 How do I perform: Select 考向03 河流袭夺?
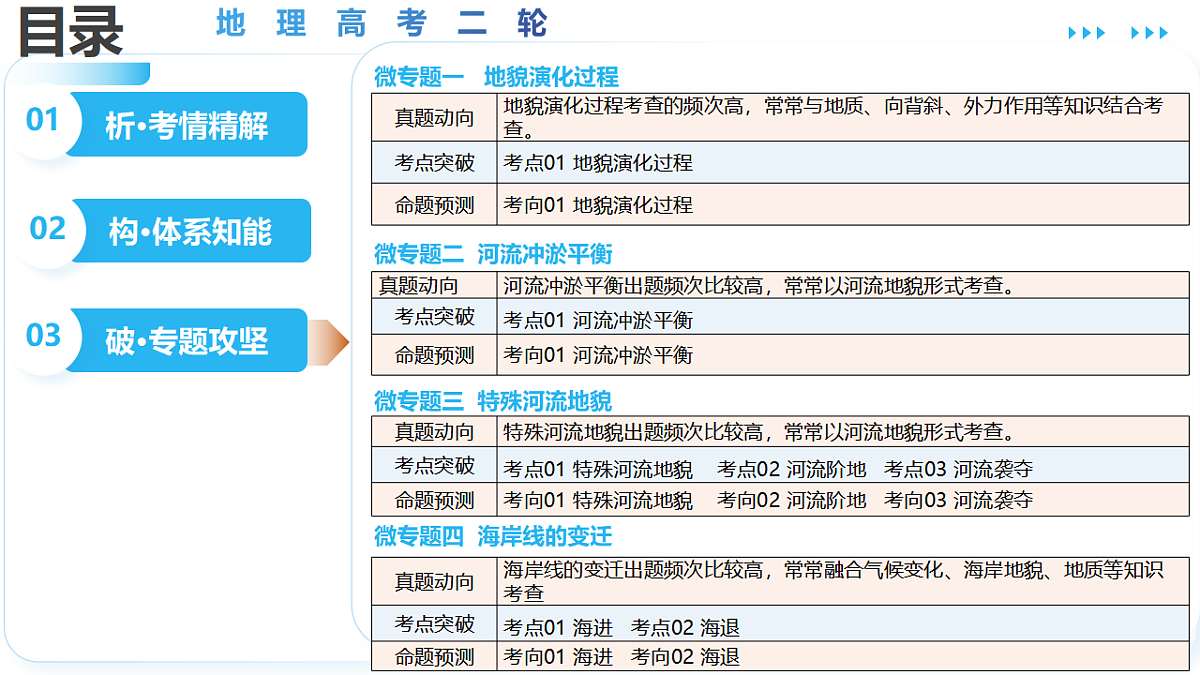pyautogui.click(x=959, y=500)
